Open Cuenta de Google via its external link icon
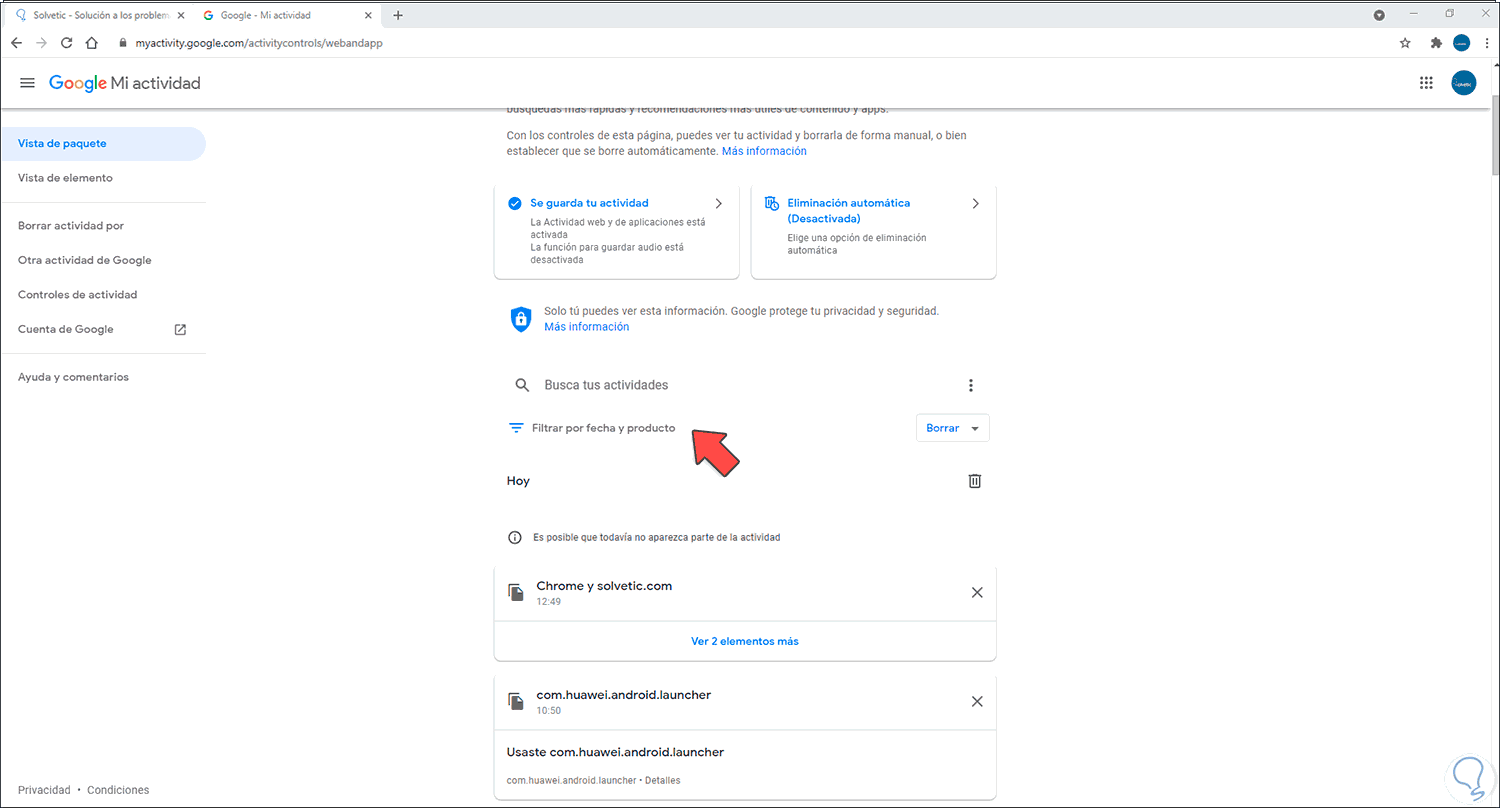The image size is (1500, 808). coord(179,328)
